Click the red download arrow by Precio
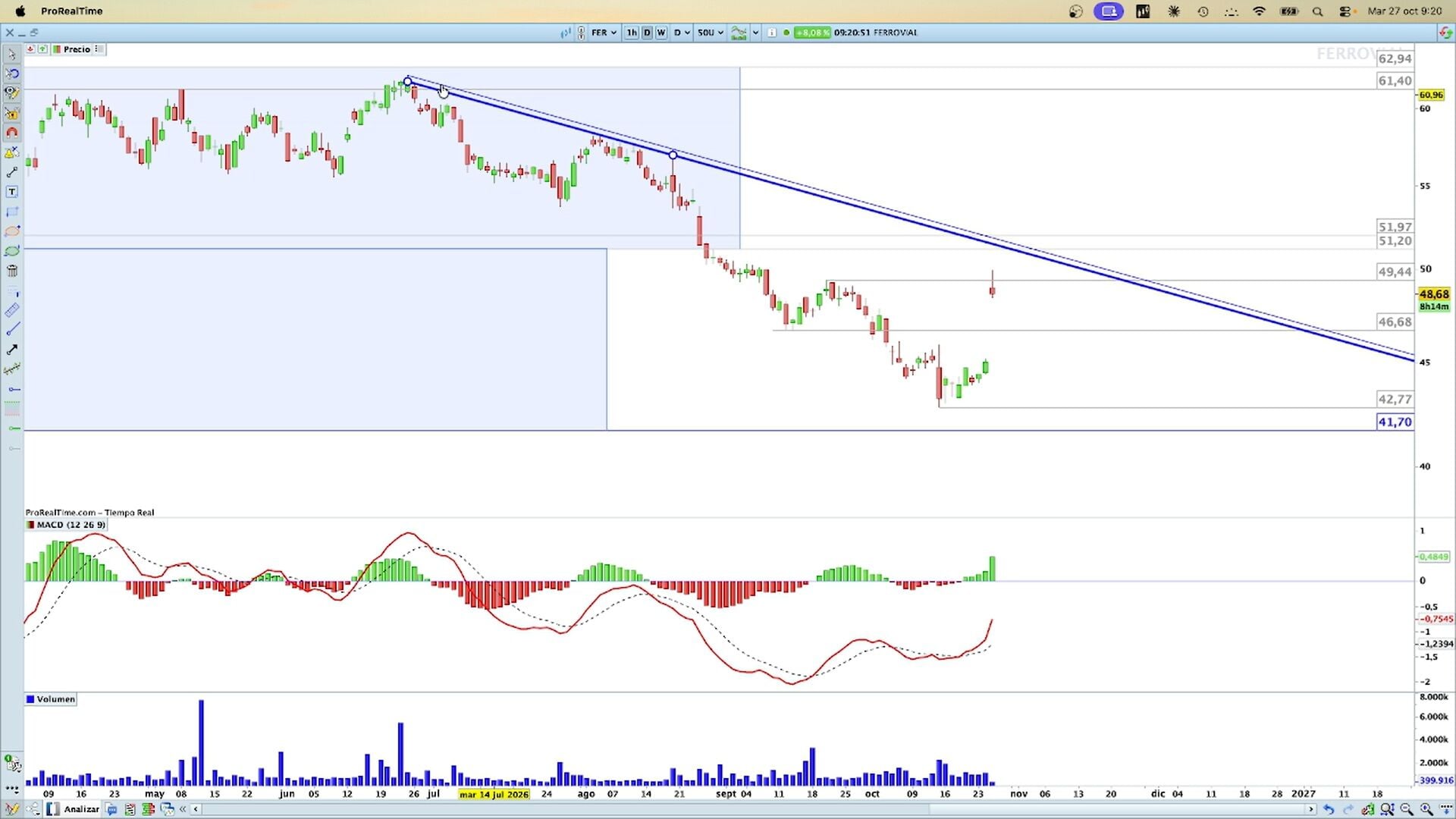Viewport: 1456px width, 819px height. (x=30, y=49)
